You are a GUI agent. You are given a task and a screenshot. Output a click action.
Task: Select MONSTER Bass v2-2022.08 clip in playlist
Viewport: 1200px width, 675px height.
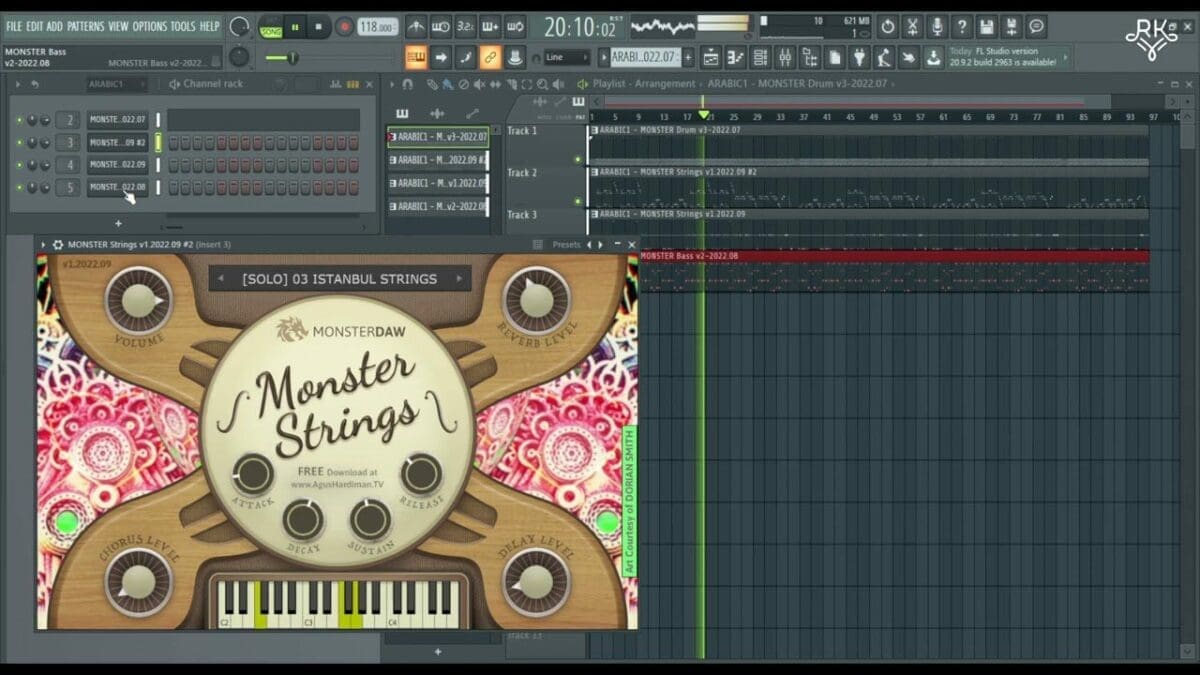click(894, 256)
